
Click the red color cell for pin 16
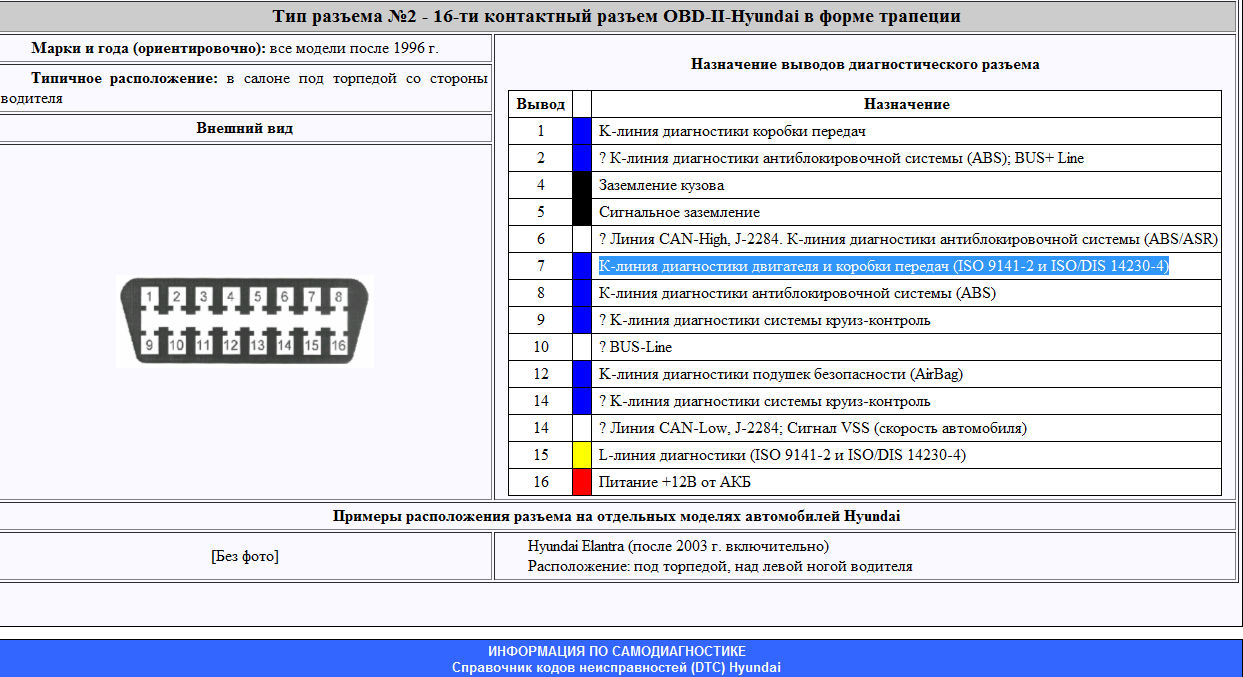click(582, 482)
